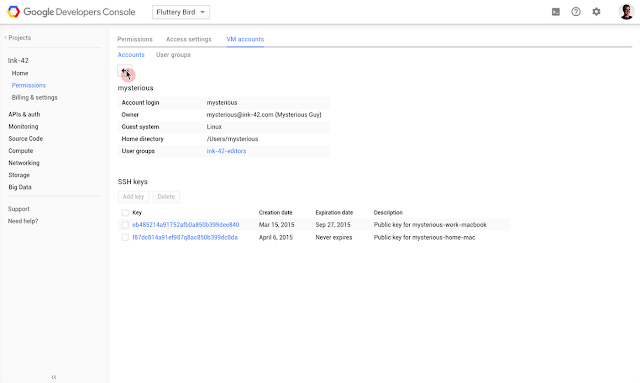Screen dimensions: 640x383
Task: Switch to the Access settings tab
Action: pyautogui.click(x=189, y=39)
